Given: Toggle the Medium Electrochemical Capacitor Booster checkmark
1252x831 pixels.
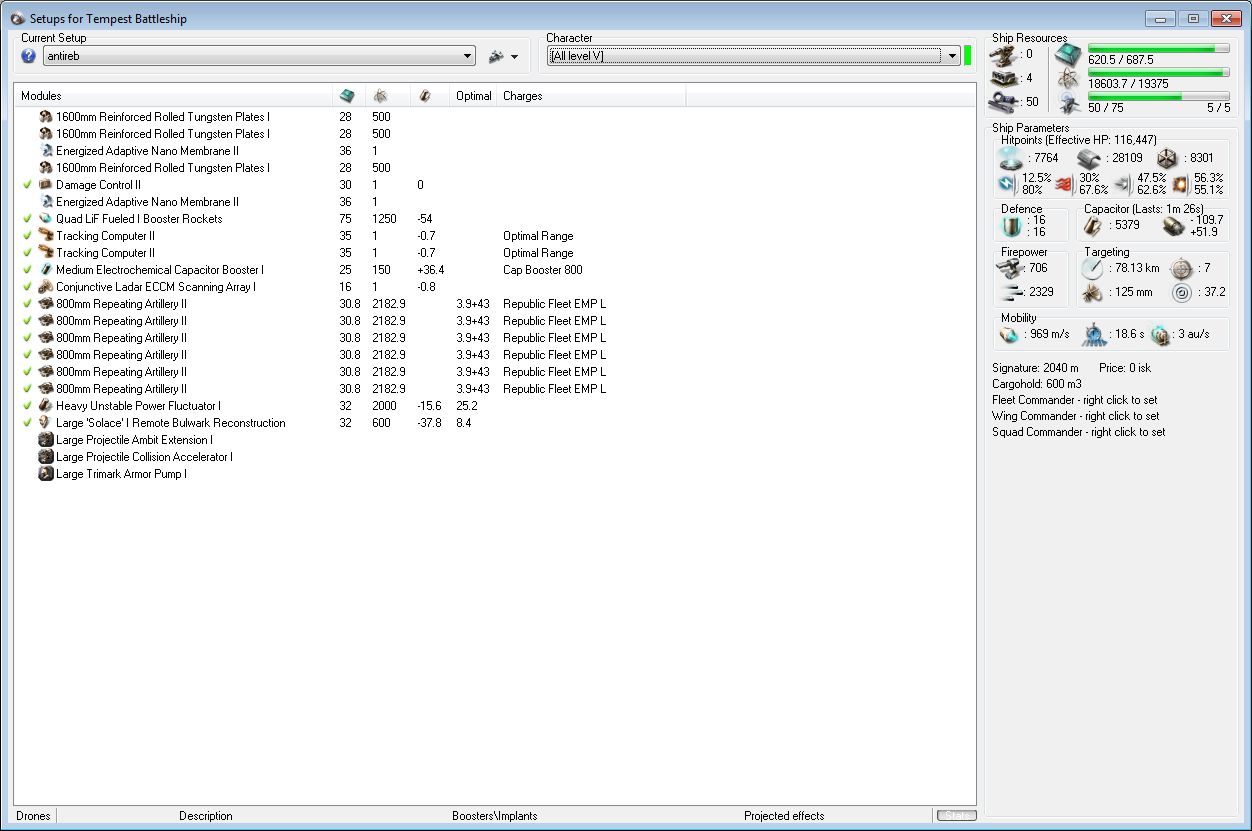Looking at the screenshot, I should click(x=27, y=270).
